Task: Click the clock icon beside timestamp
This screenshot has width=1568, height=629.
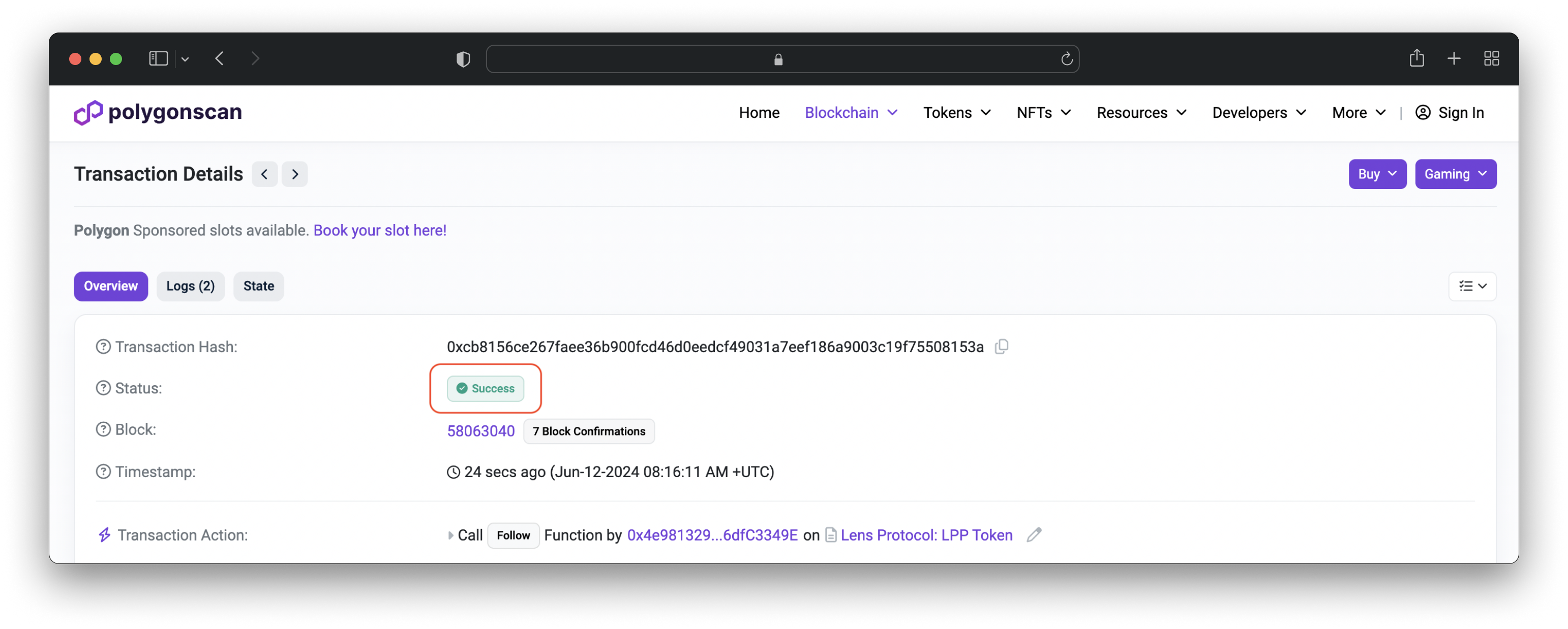Action: point(454,472)
